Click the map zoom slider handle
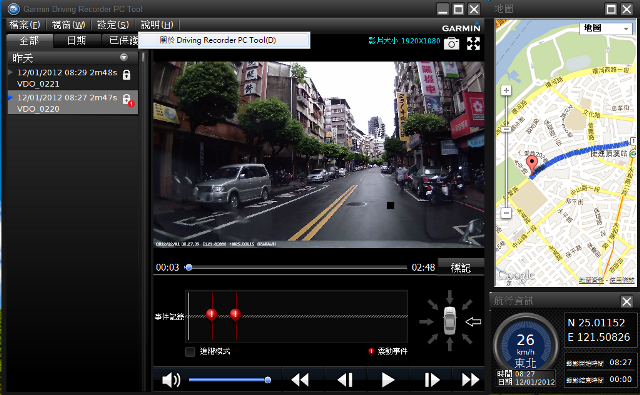This screenshot has height=395, width=640. pyautogui.click(x=506, y=129)
